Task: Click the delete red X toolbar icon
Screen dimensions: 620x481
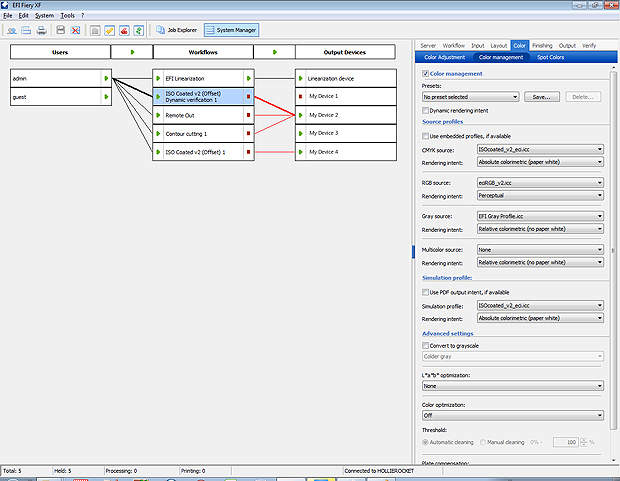Action: [x=76, y=30]
